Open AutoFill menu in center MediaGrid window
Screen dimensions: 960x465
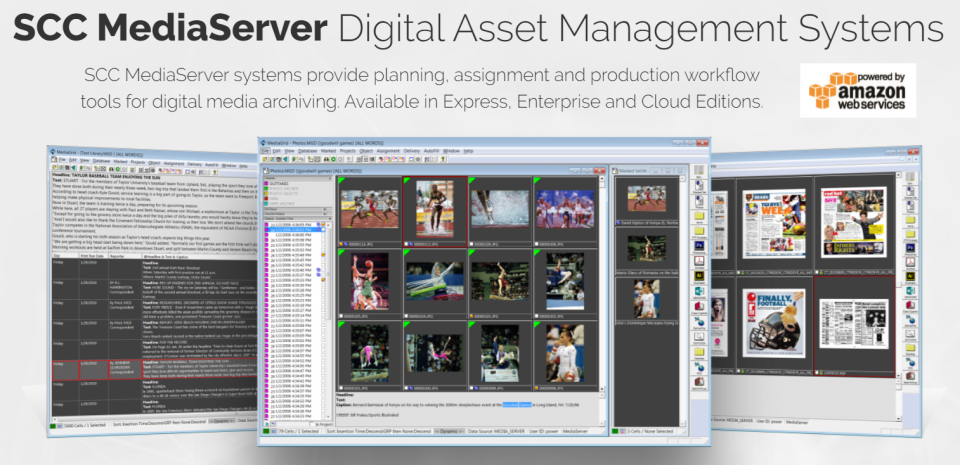click(432, 151)
